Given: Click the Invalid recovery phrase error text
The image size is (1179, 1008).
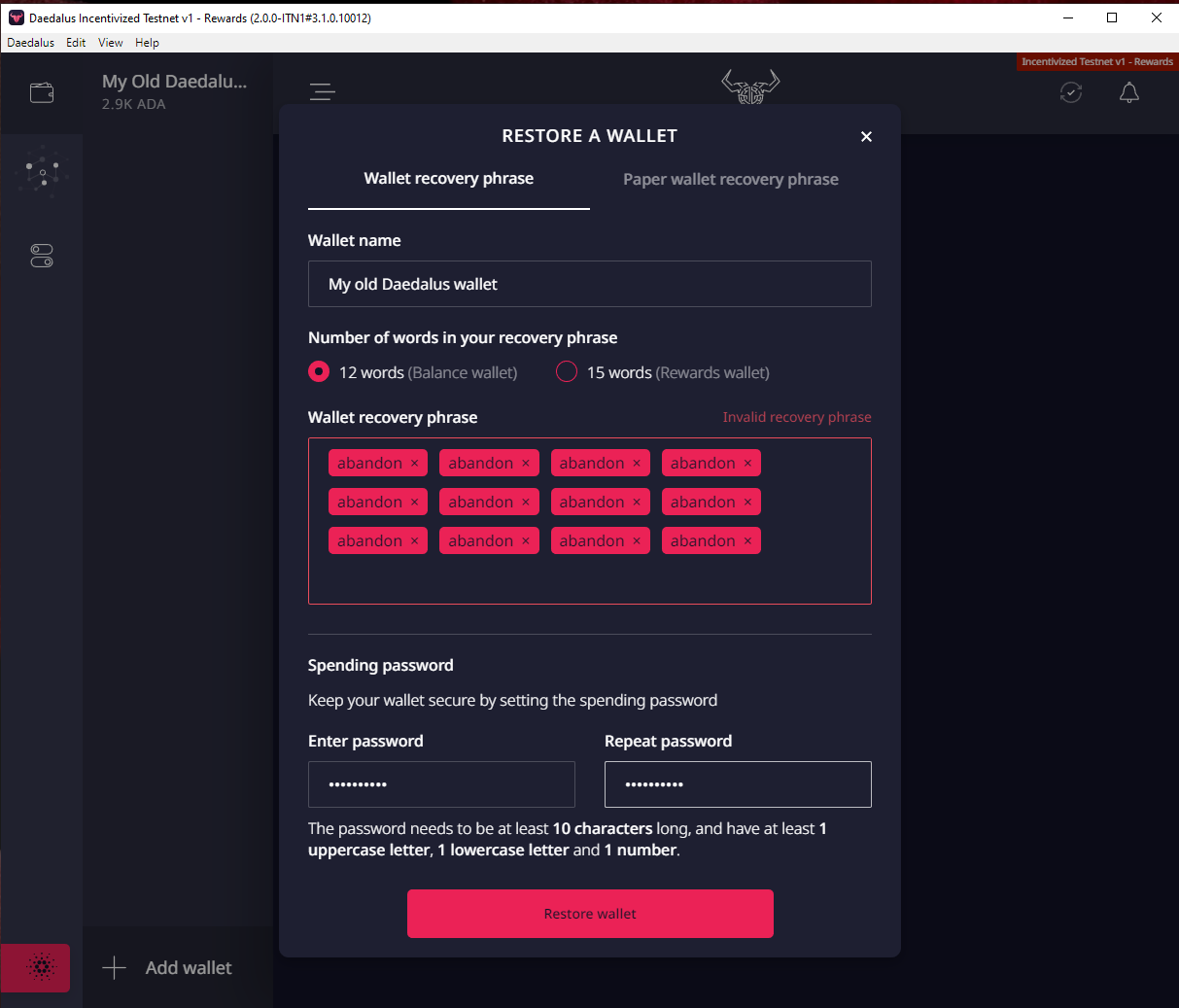Looking at the screenshot, I should point(797,417).
